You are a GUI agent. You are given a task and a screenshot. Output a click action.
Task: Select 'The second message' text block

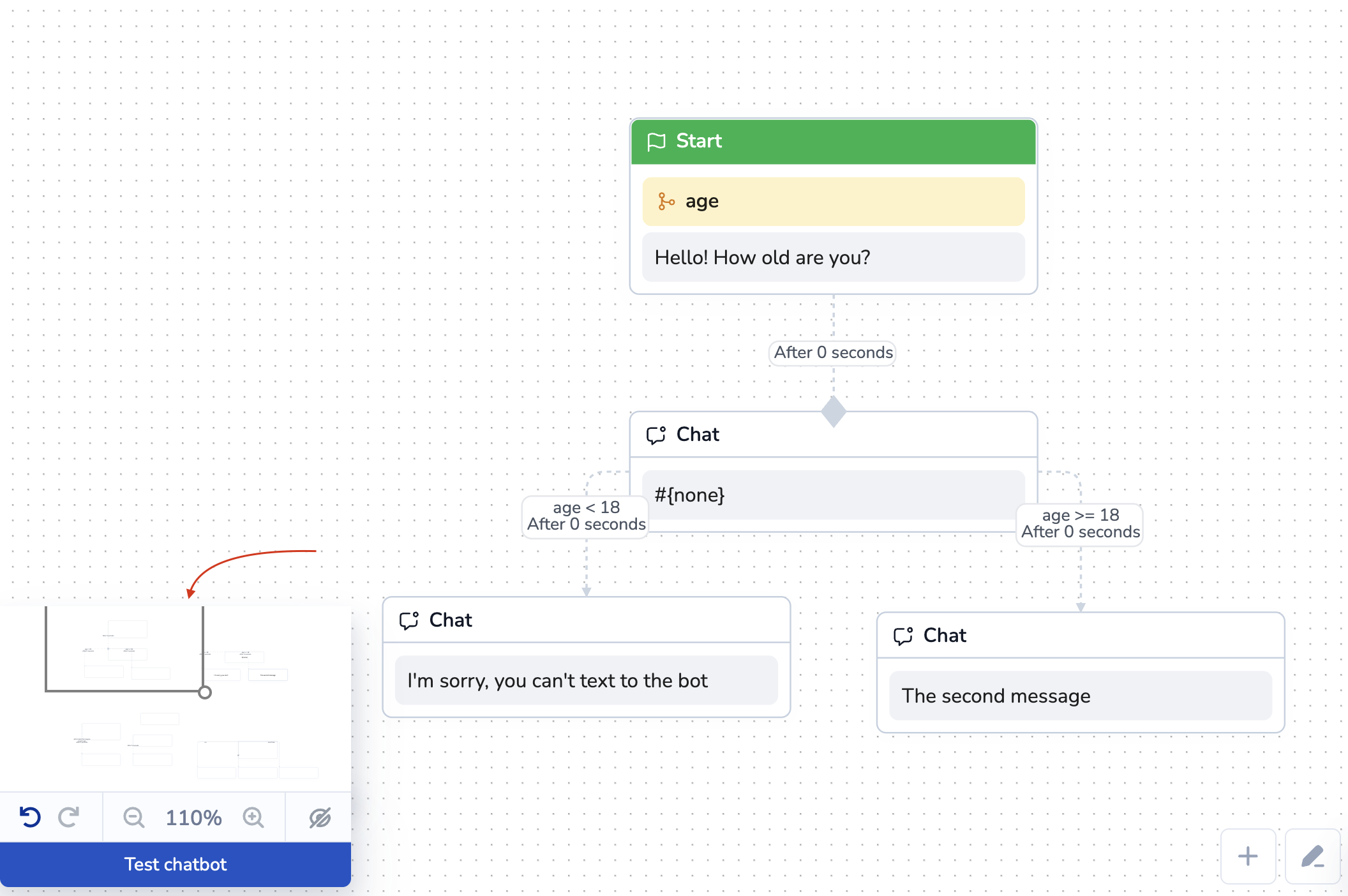(1080, 696)
